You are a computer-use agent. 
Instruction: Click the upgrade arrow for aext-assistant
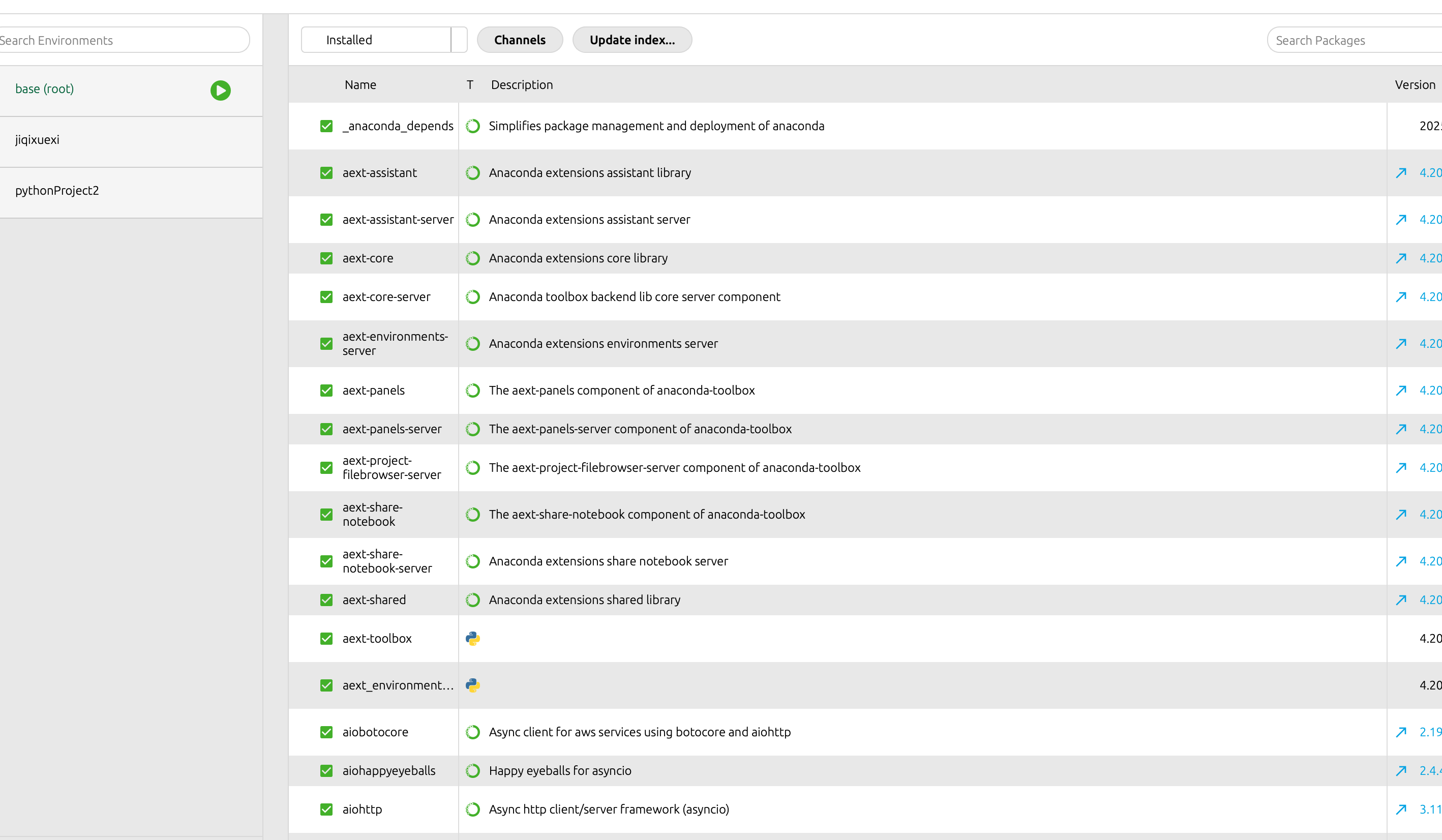(1401, 173)
